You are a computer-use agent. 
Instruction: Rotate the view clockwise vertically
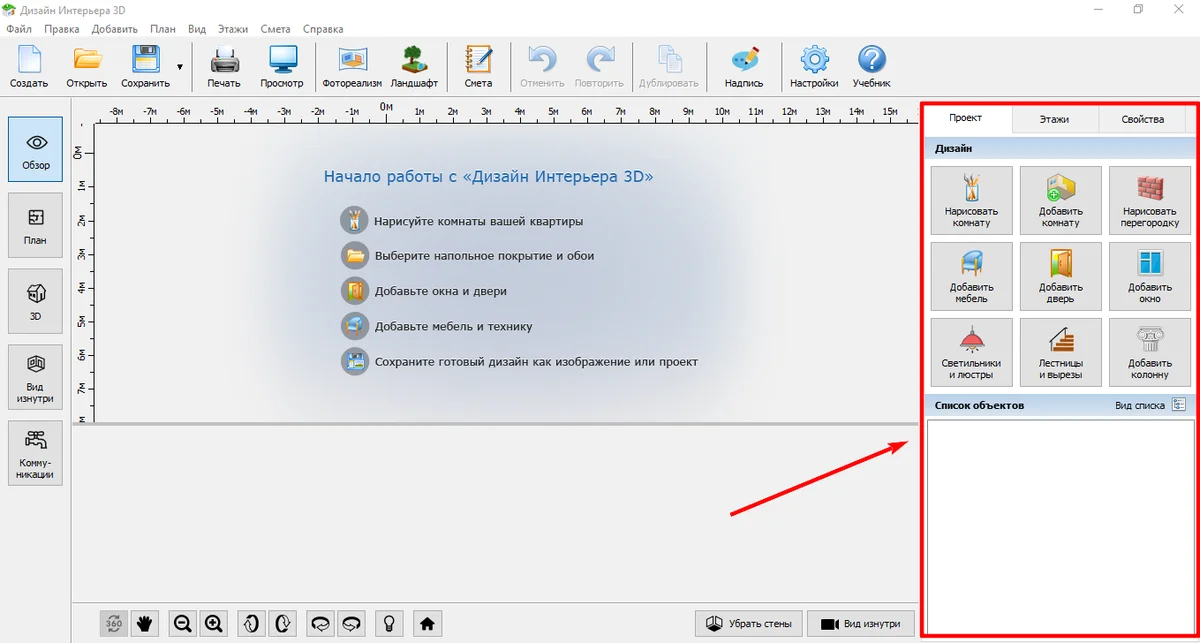[283, 623]
